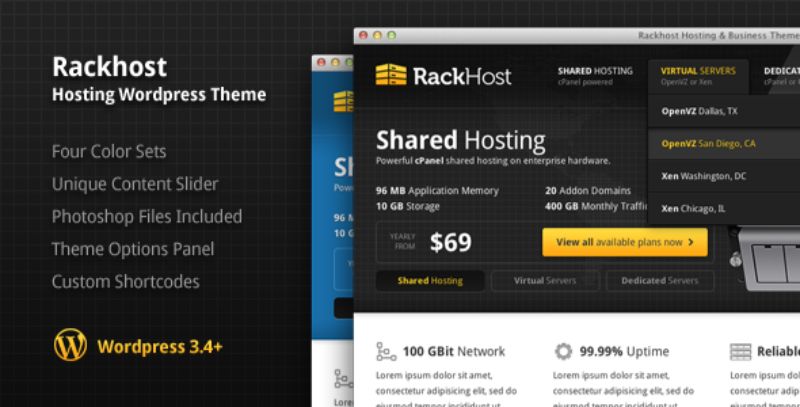The width and height of the screenshot is (800, 407).
Task: Click Hosting Wordpress Theme subtitle
Action: (x=159, y=95)
